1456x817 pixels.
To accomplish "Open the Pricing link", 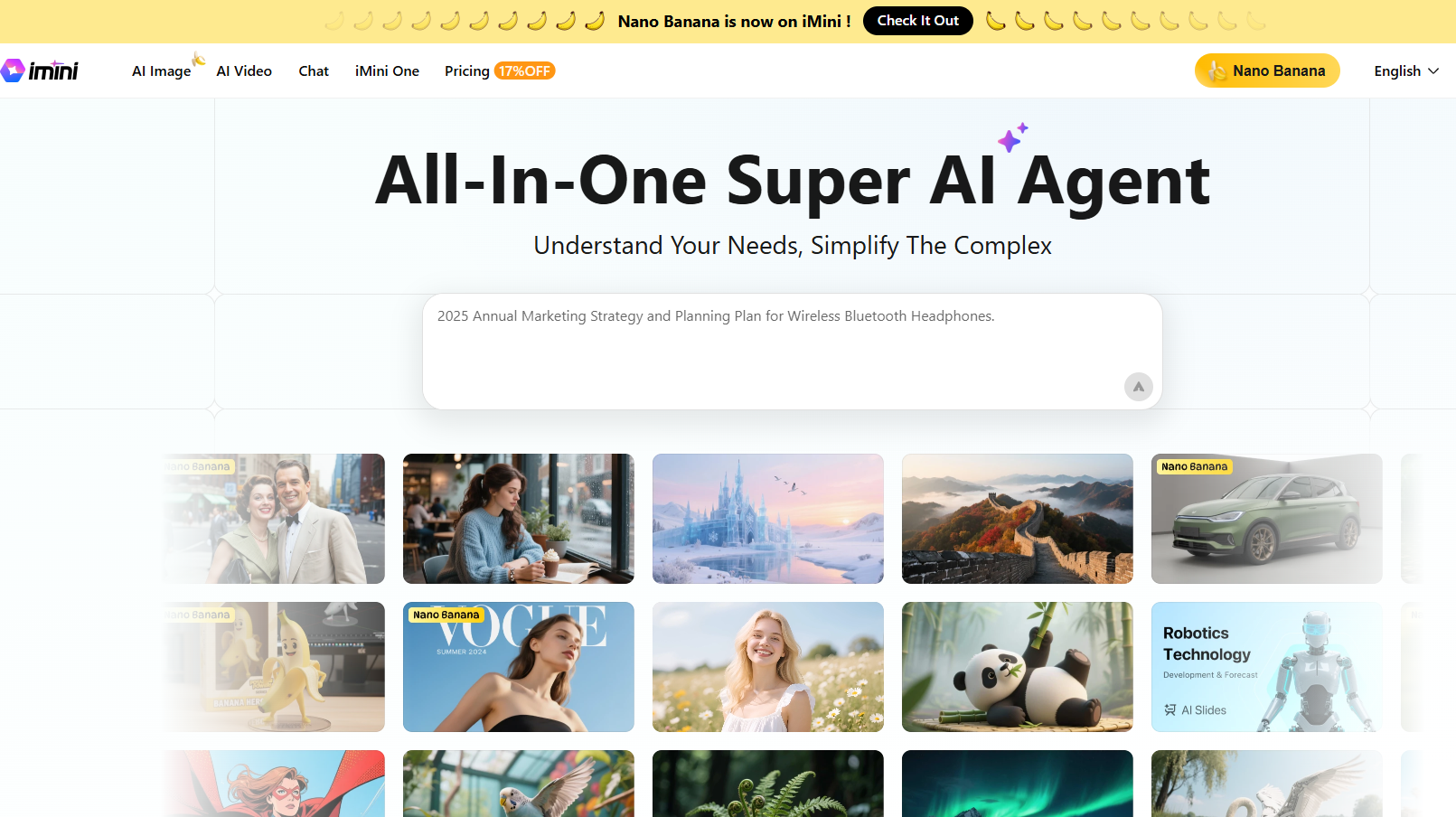I will [x=467, y=71].
